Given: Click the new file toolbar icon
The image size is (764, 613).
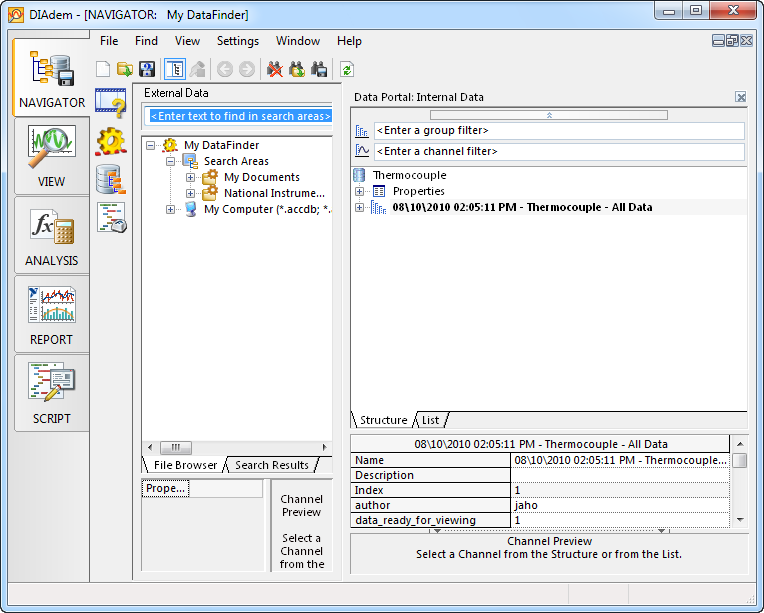Looking at the screenshot, I should tap(103, 69).
